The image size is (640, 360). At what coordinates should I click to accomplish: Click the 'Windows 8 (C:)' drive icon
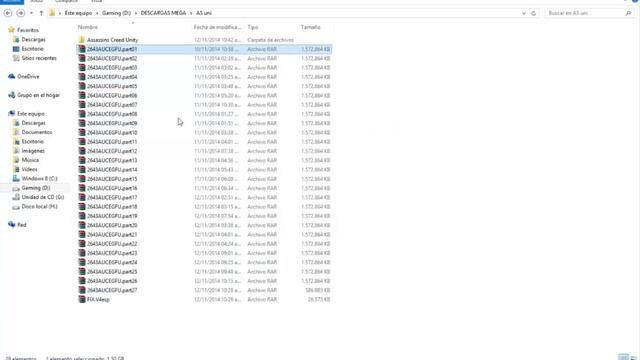[16, 178]
